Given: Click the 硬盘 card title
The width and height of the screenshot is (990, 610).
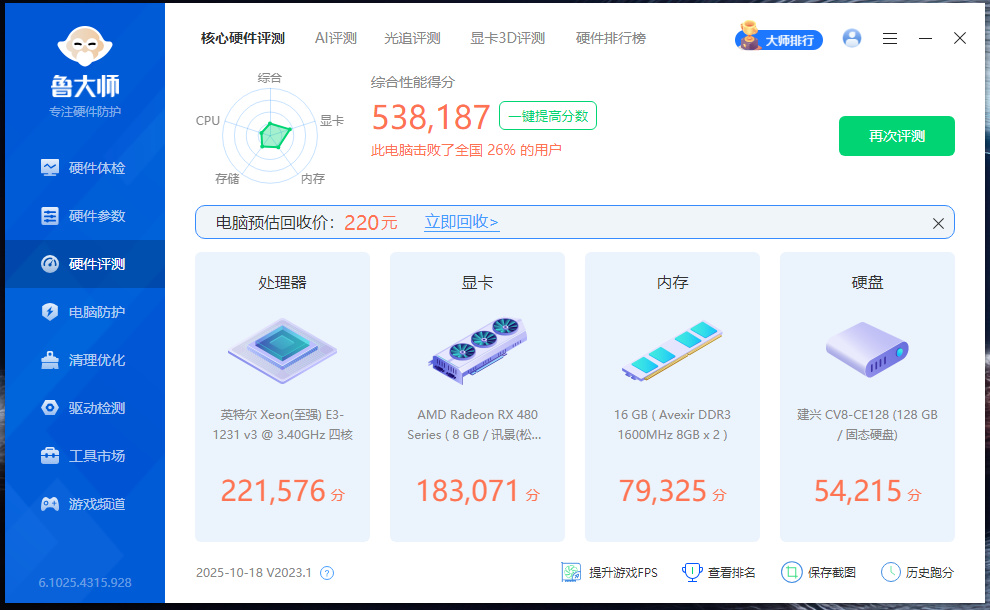Looking at the screenshot, I should [868, 282].
